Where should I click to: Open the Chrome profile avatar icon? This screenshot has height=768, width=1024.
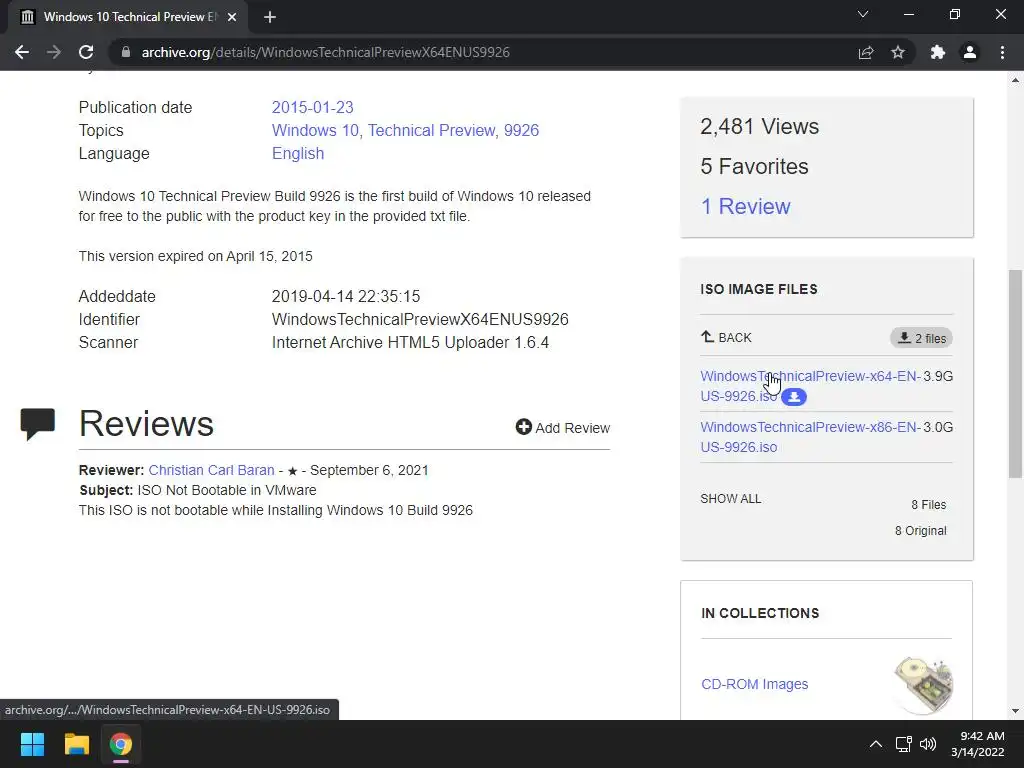970,52
